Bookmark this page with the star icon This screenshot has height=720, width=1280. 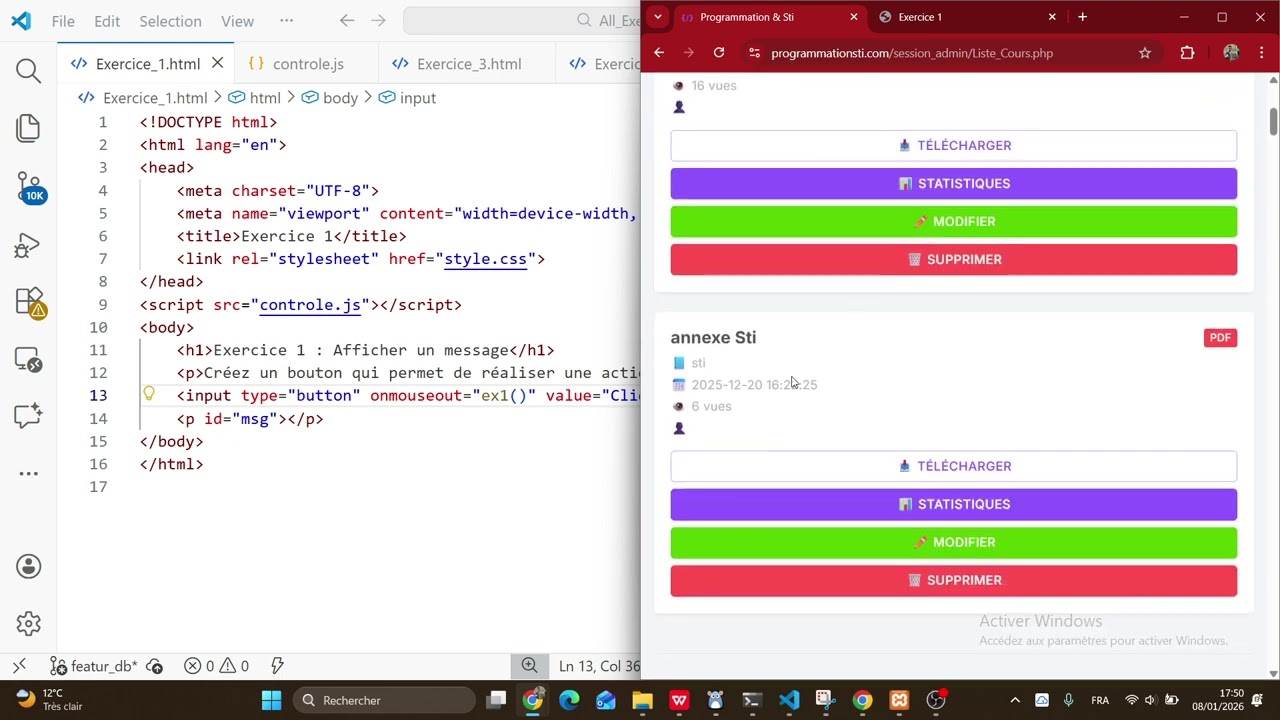click(x=1145, y=53)
